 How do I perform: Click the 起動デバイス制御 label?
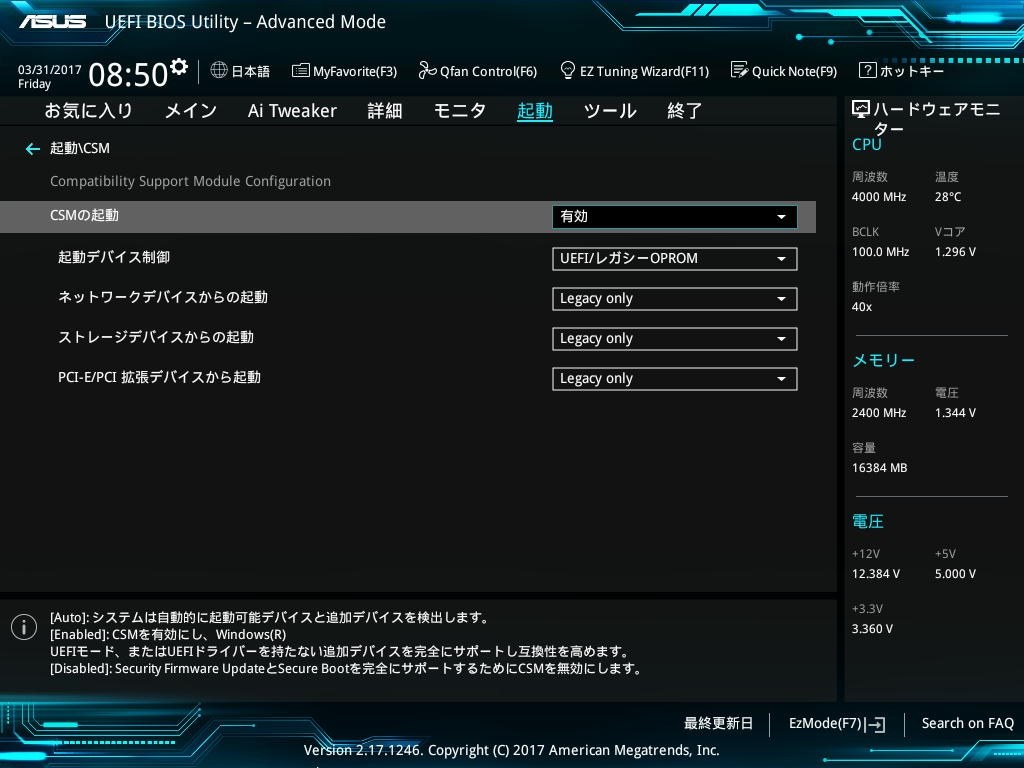click(x=114, y=257)
